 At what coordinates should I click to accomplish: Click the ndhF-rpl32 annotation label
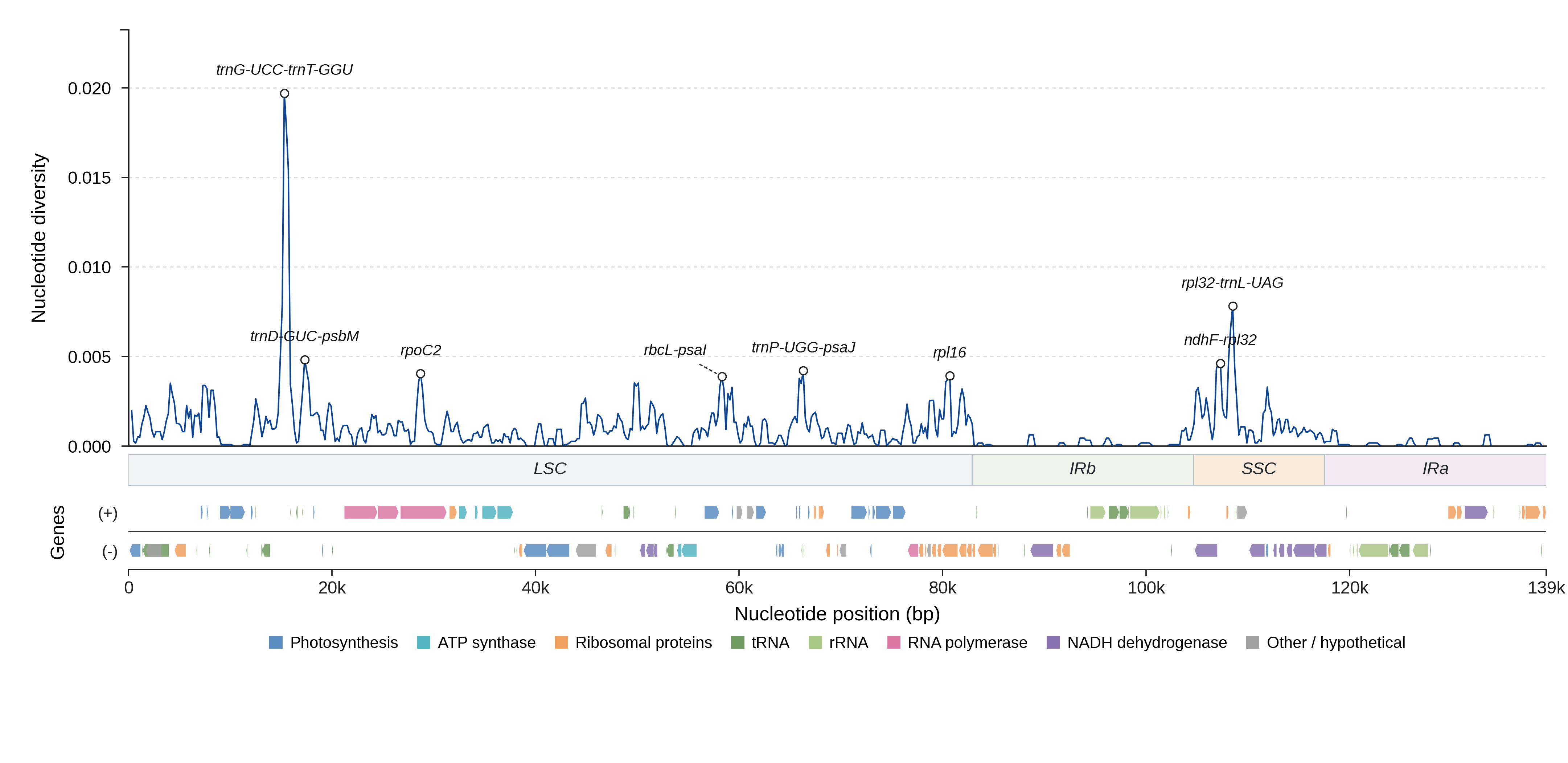coord(1220,340)
